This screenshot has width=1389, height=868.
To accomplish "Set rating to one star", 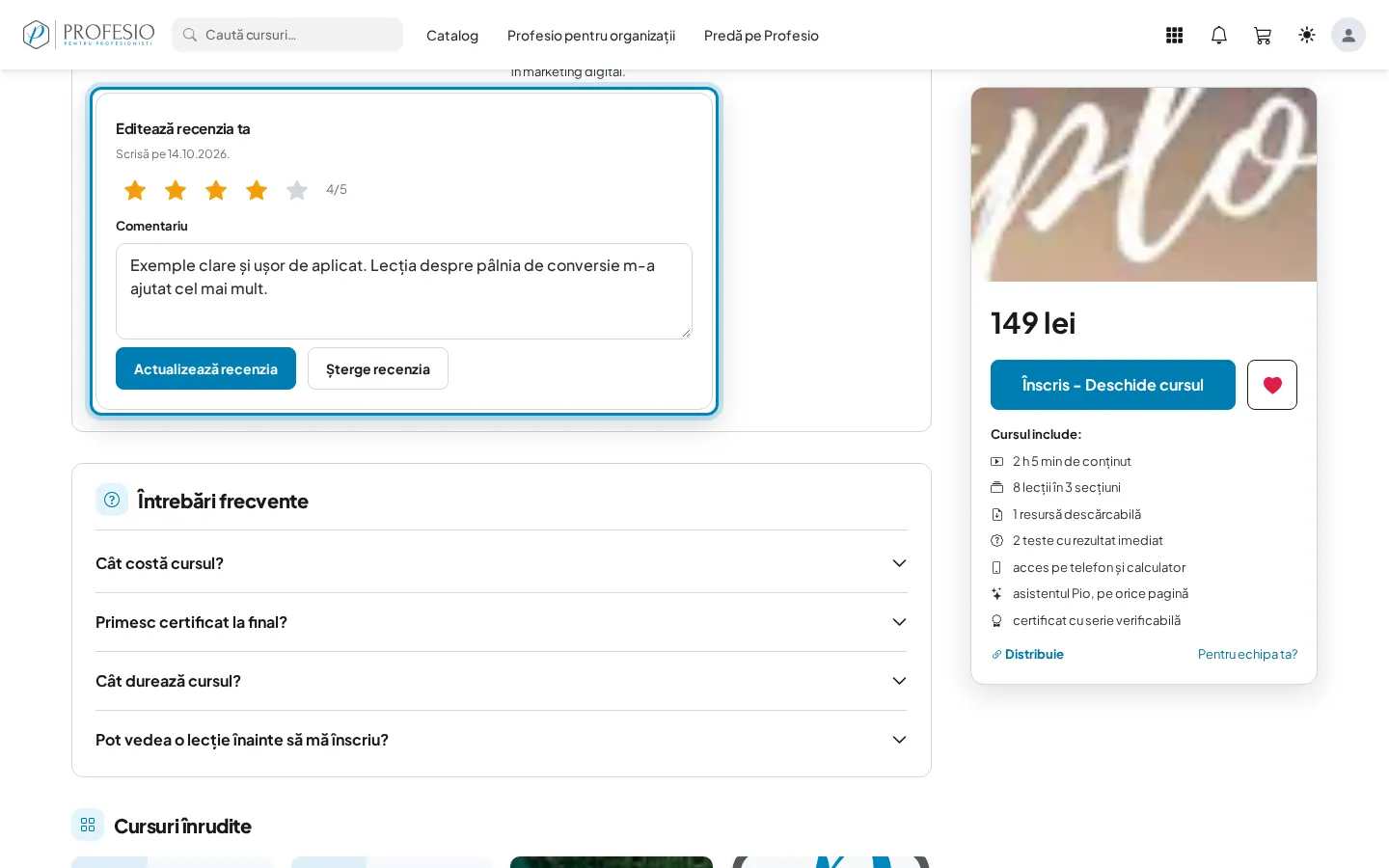I will [x=135, y=190].
